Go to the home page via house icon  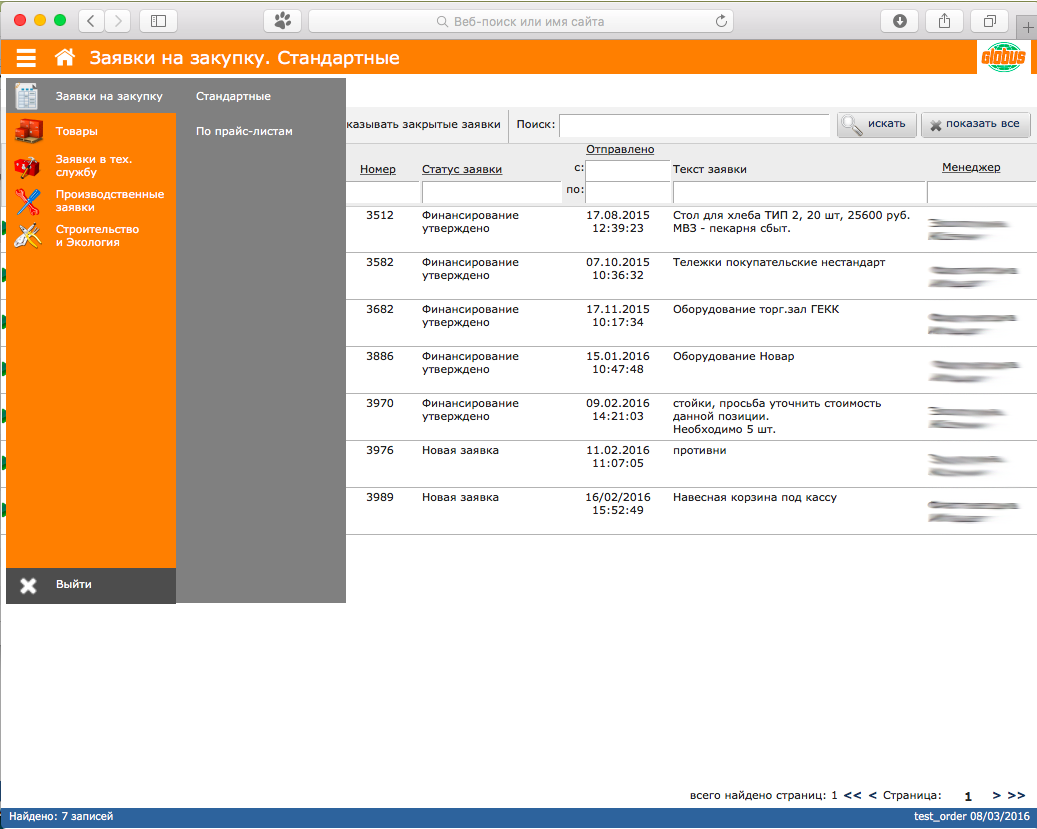[65, 58]
